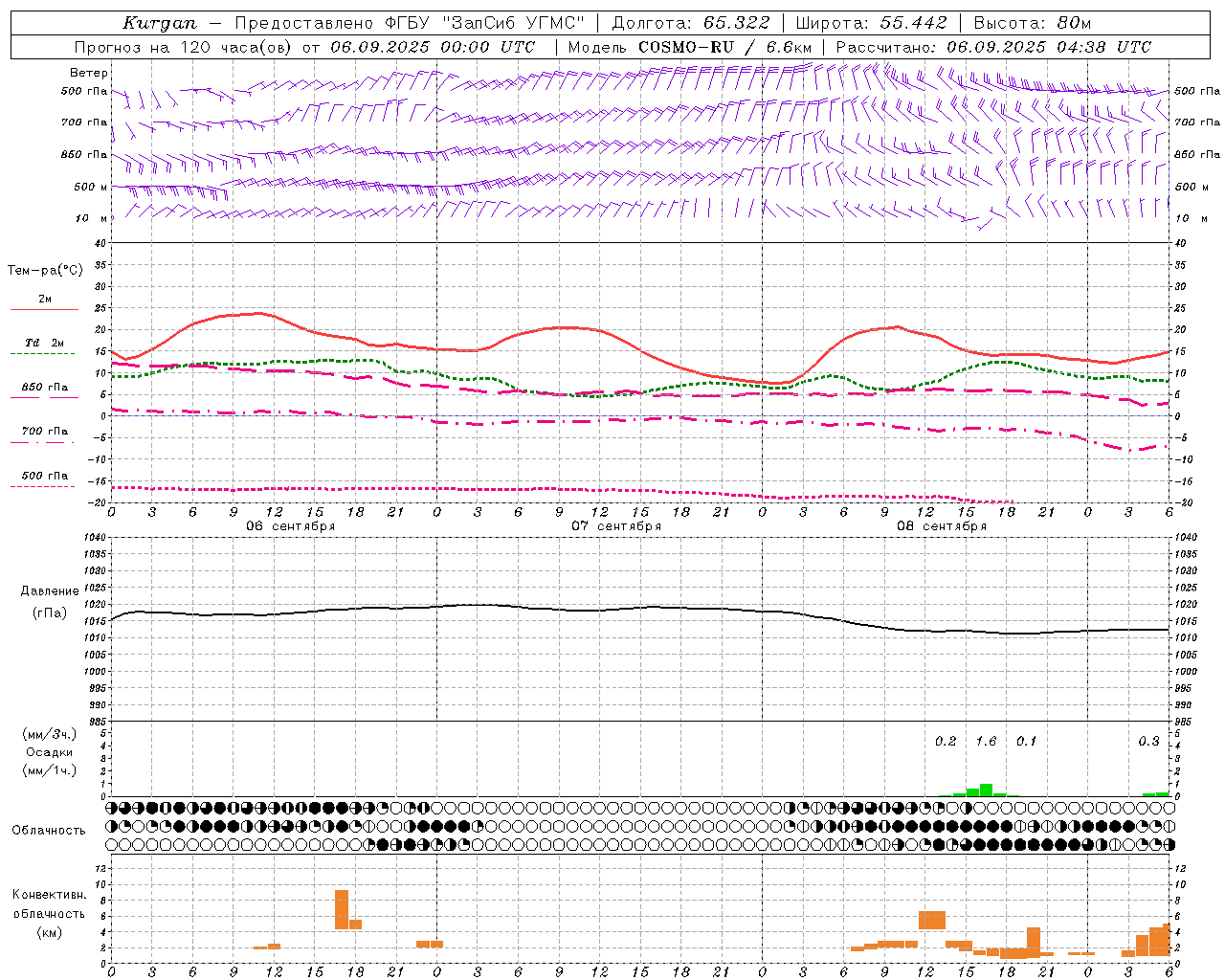
Task: Click the '40' value on left temperature axis
Action: (x=100, y=243)
